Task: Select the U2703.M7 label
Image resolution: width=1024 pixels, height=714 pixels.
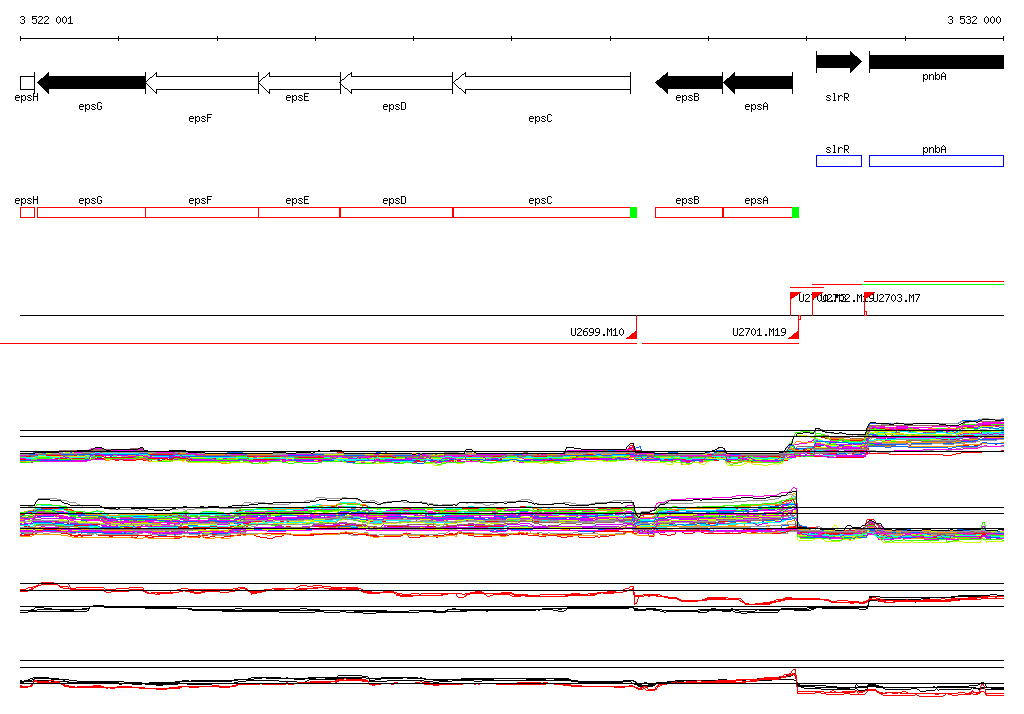Action: [897, 298]
